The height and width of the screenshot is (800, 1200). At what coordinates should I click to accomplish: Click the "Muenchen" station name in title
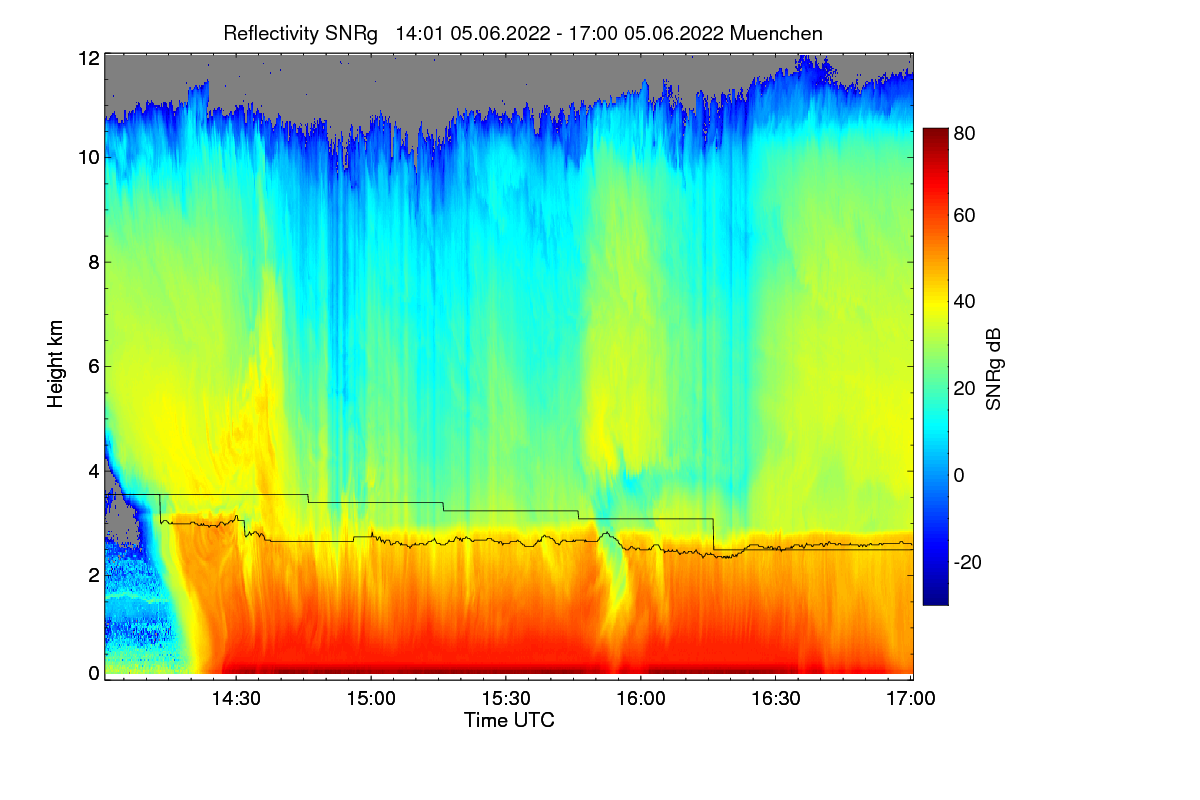click(x=776, y=33)
